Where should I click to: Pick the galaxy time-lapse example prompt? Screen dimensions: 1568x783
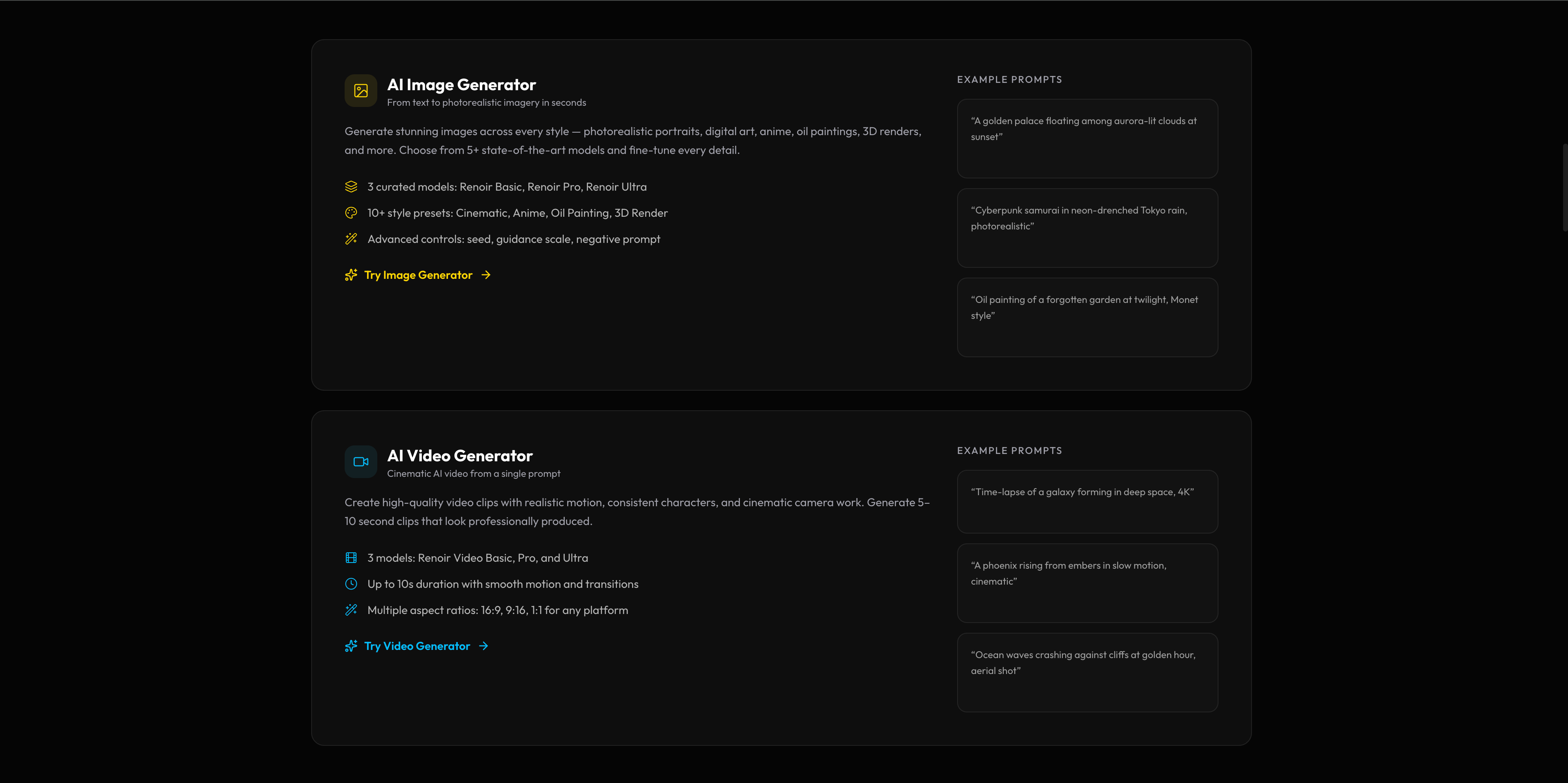coord(1087,502)
